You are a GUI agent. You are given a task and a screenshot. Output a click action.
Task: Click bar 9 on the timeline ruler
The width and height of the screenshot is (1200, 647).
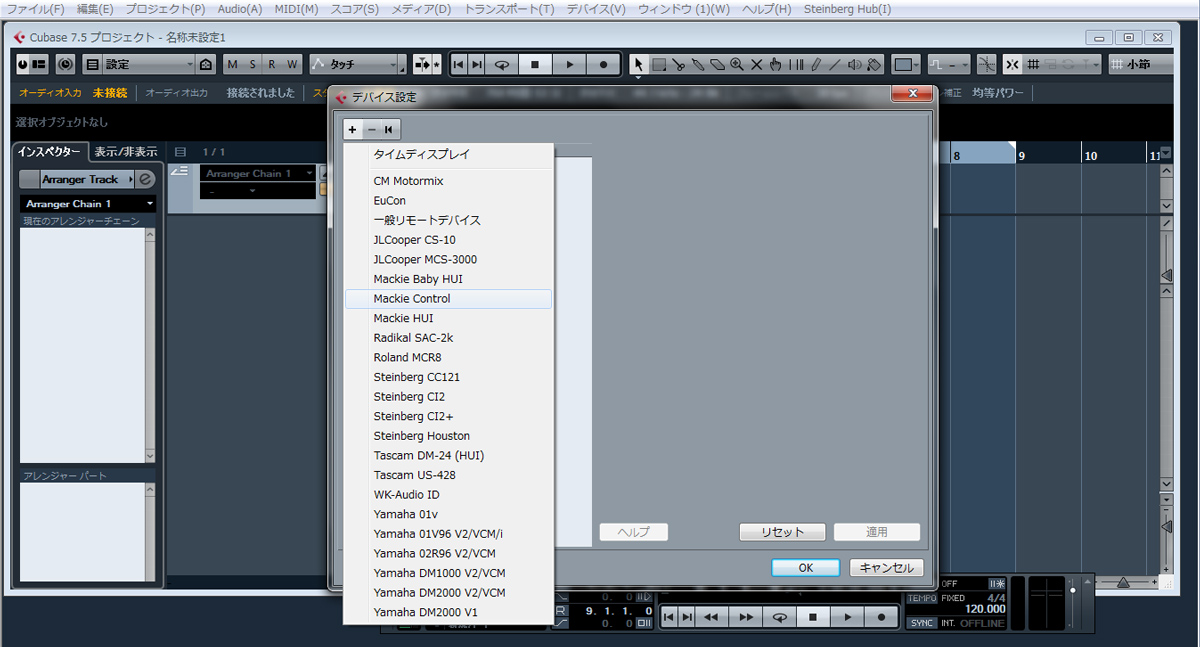click(1022, 156)
